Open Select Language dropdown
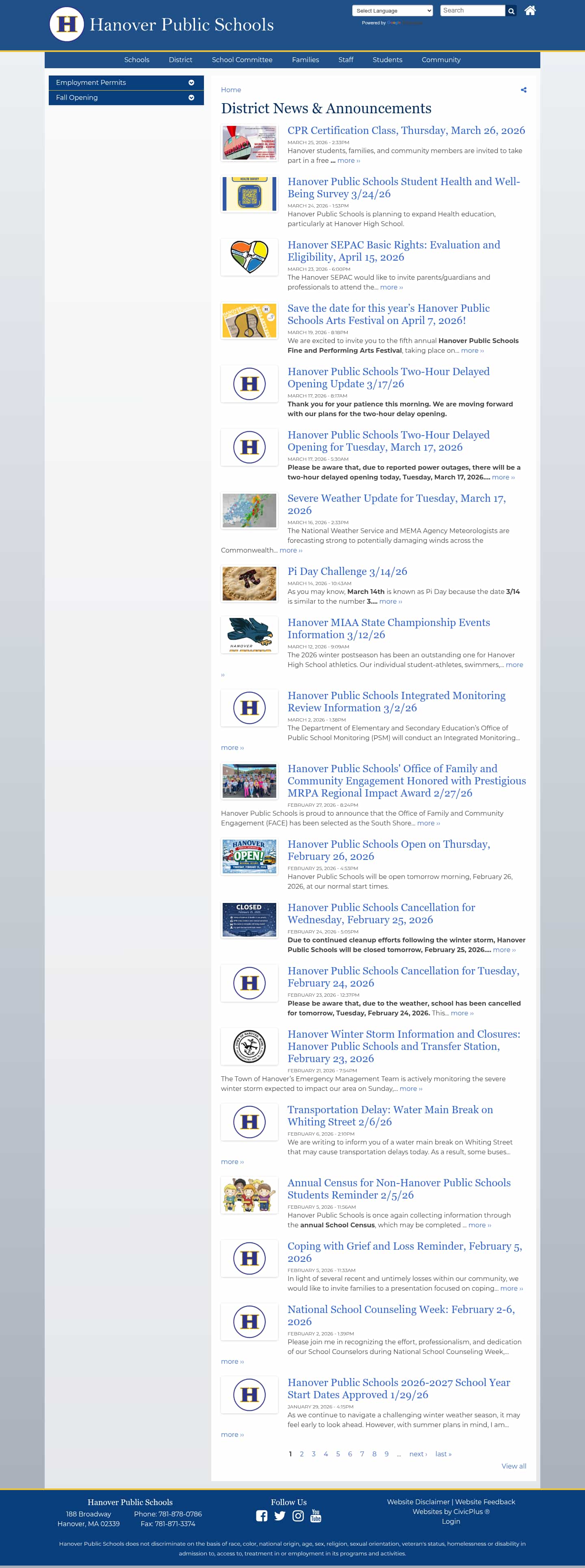This screenshot has width=585, height=1568. [x=392, y=11]
